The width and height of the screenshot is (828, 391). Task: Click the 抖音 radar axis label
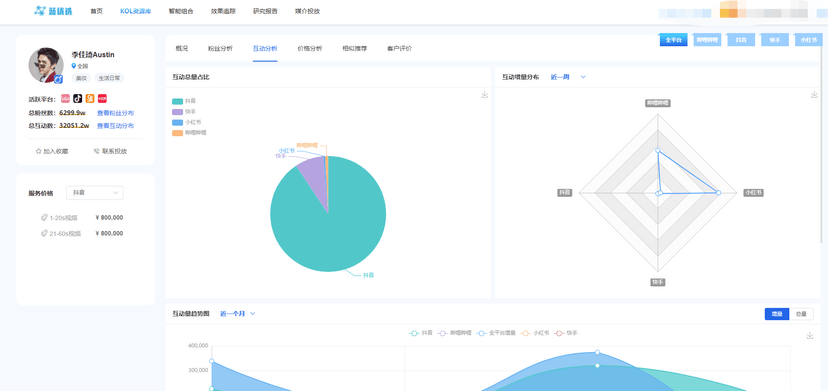[564, 193]
